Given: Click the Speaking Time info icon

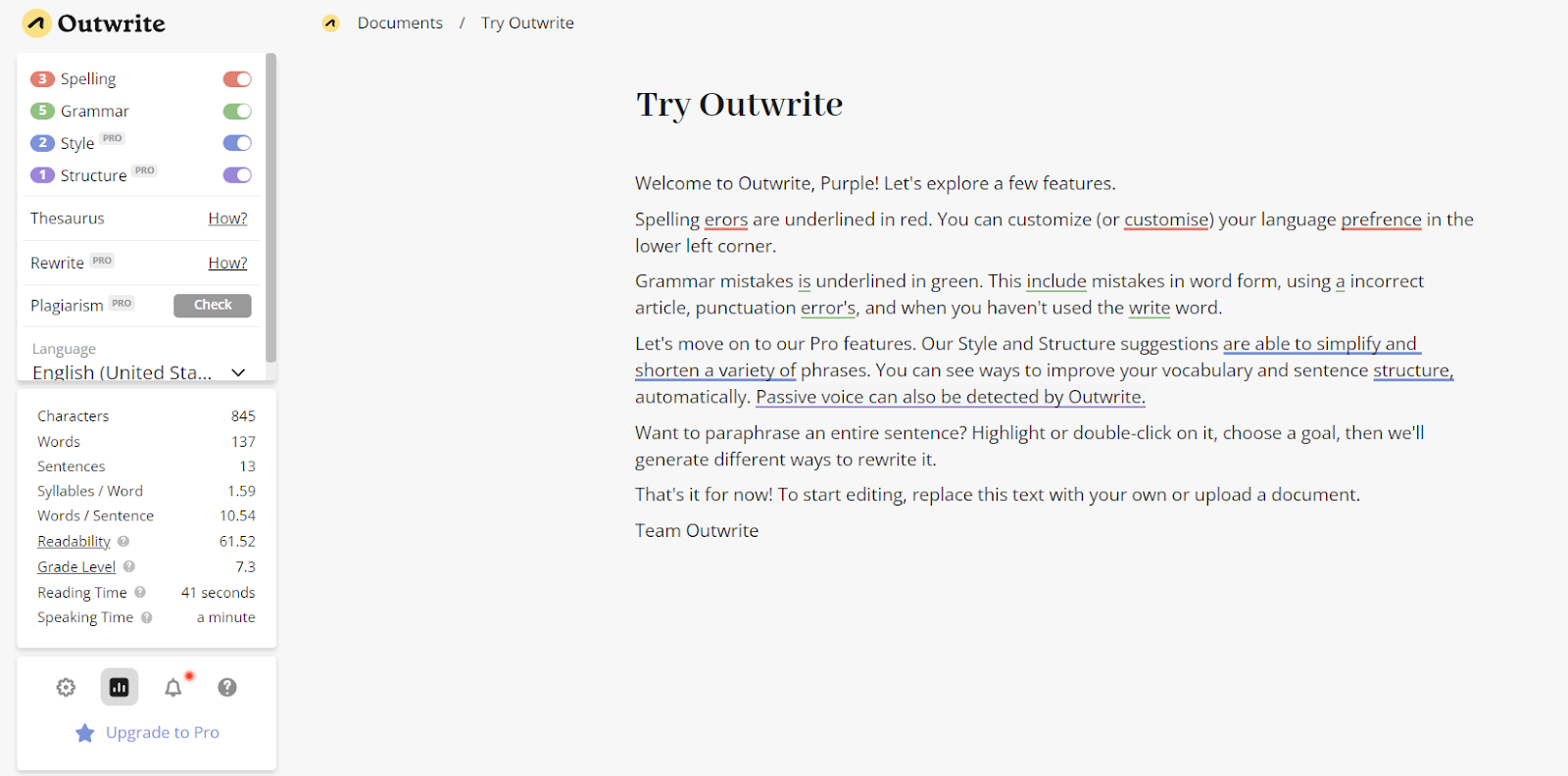Looking at the screenshot, I should 147,617.
